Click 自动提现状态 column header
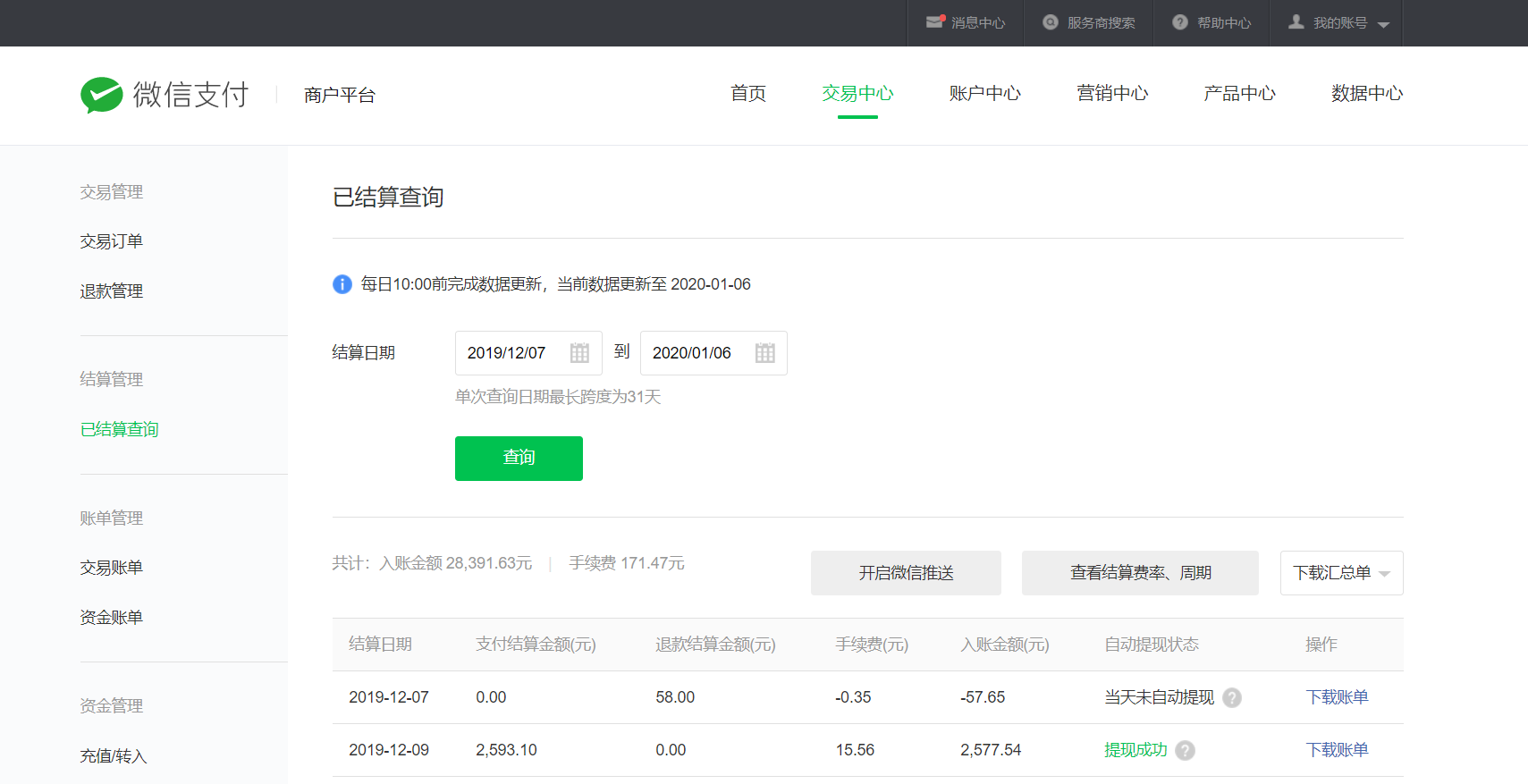 [1152, 645]
